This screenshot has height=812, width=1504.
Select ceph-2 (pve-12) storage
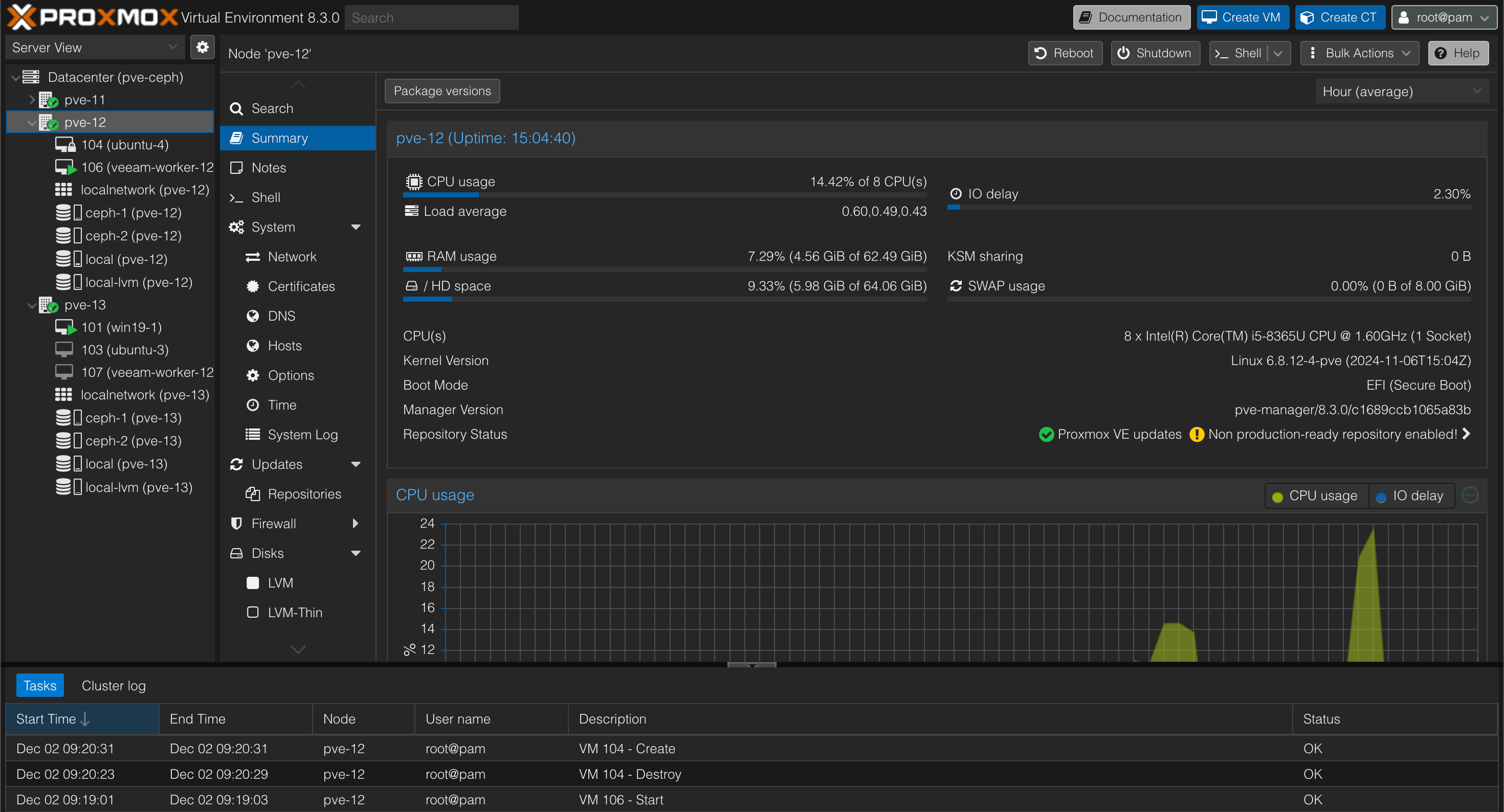click(x=119, y=236)
